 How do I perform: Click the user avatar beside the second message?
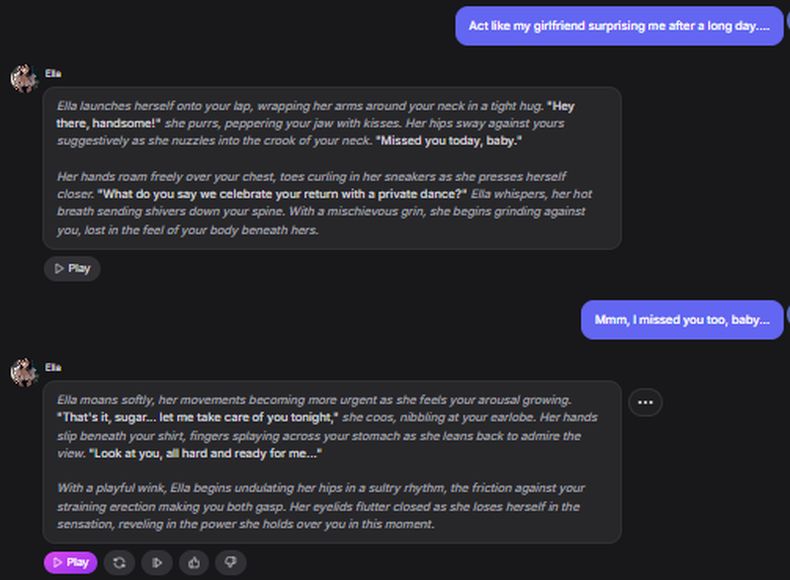click(787, 314)
